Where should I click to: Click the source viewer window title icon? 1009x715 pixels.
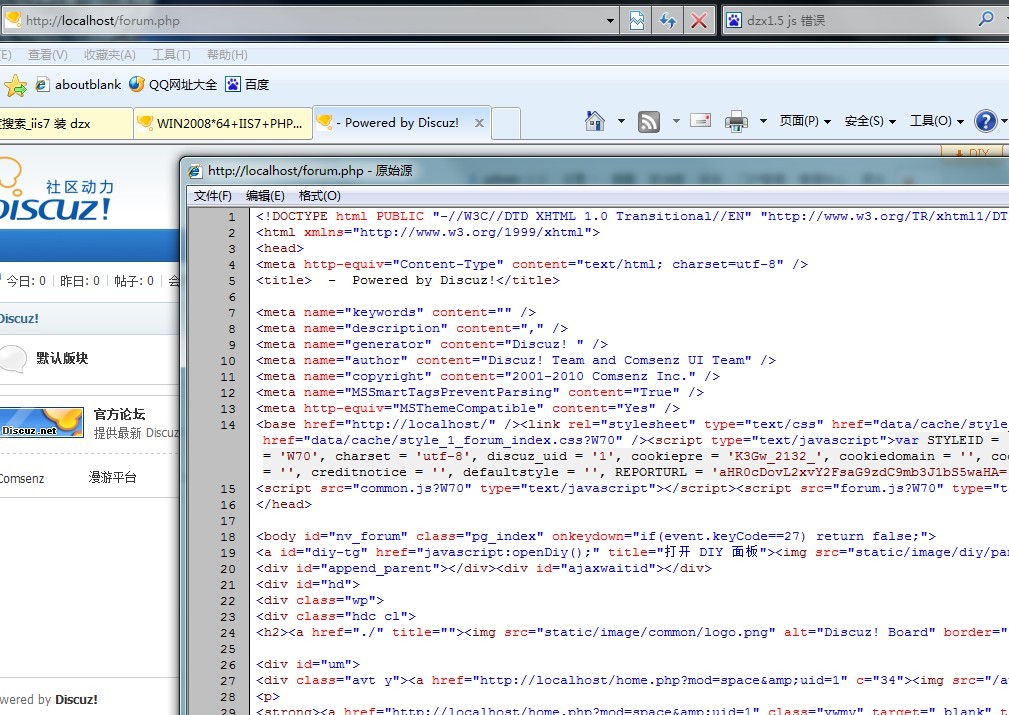tap(195, 171)
